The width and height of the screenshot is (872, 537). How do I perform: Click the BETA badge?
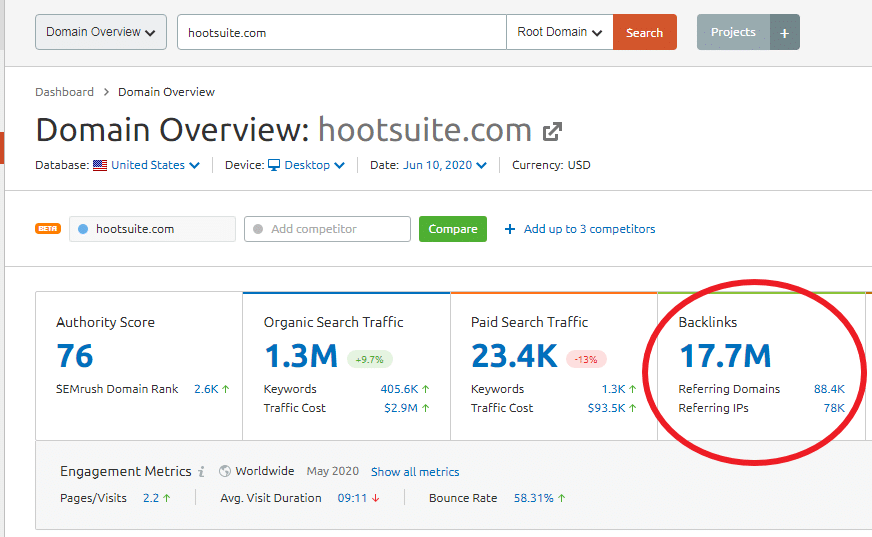point(48,228)
